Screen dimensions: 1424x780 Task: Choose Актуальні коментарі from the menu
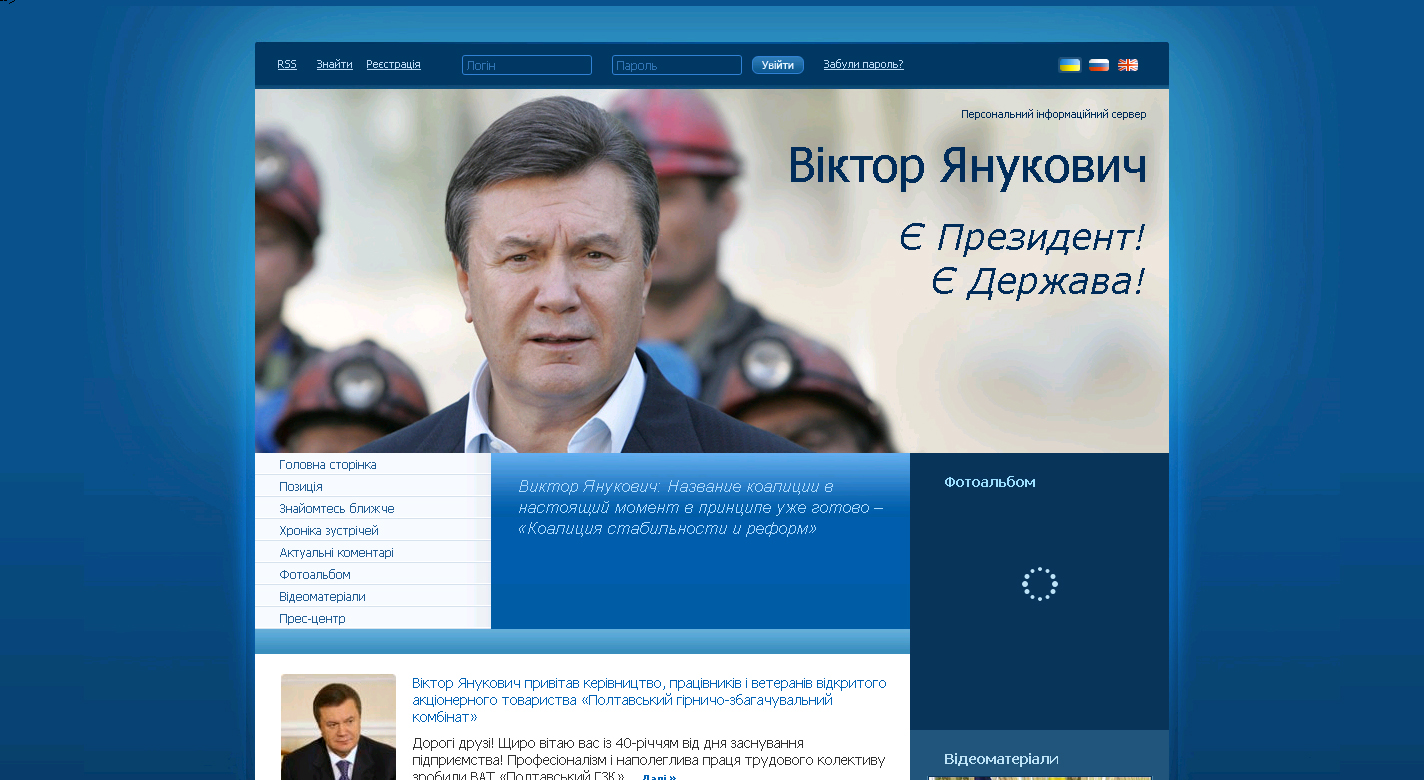coord(336,553)
